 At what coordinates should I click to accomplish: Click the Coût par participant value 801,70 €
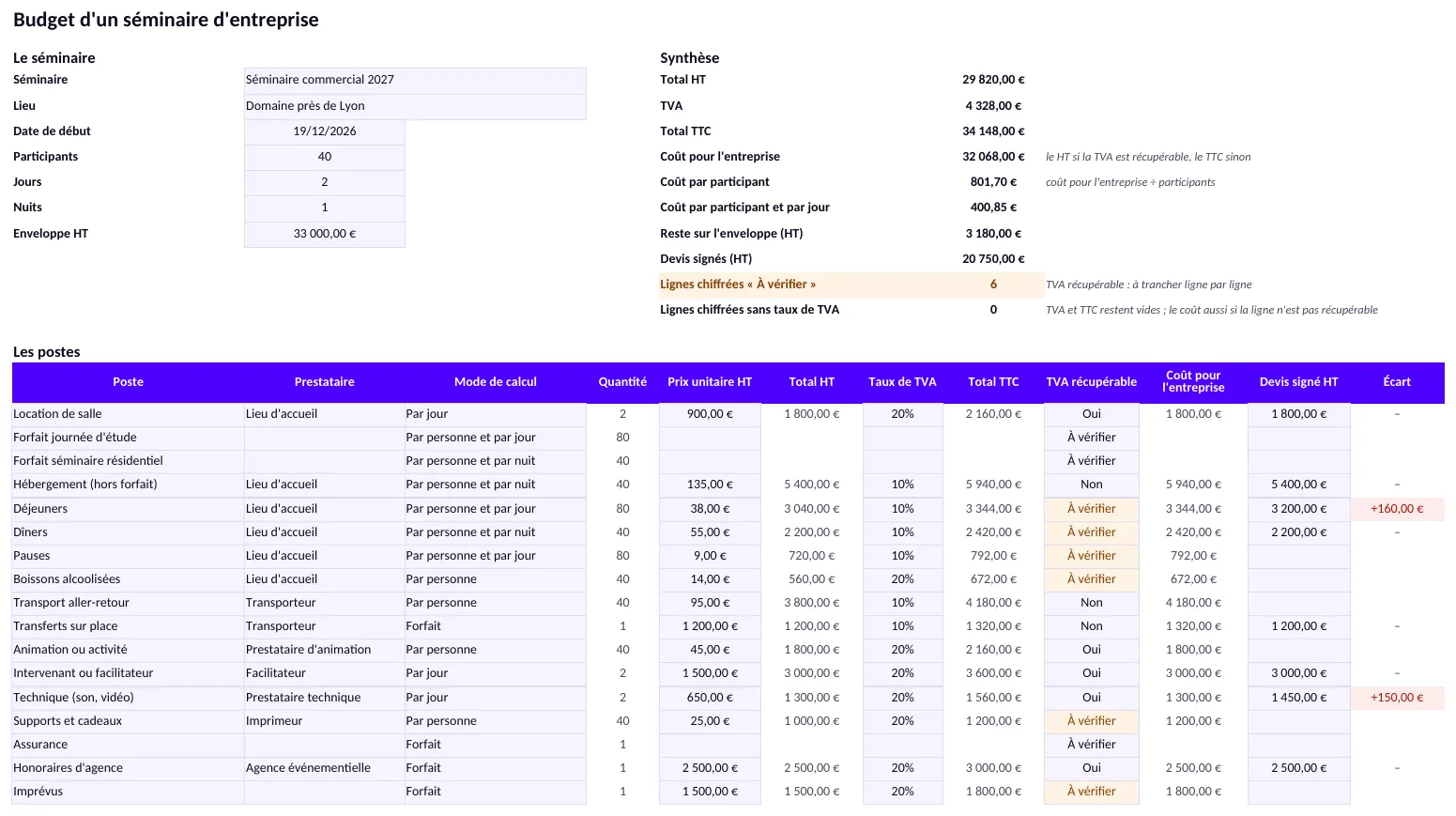click(993, 182)
